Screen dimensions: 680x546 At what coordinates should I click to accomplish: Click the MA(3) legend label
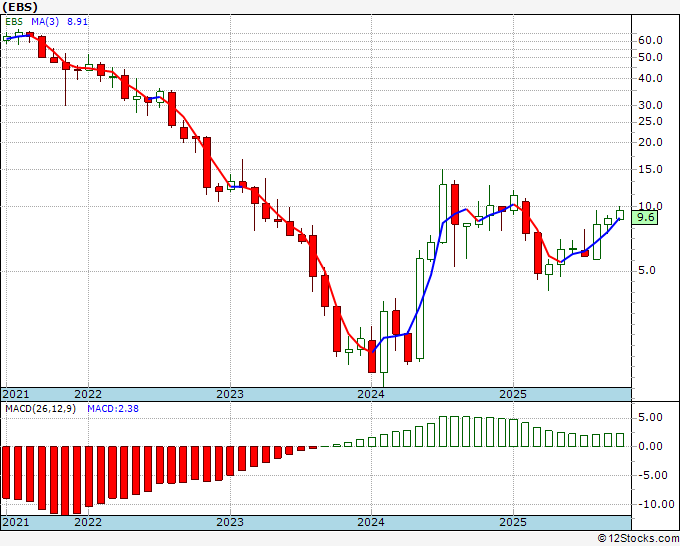click(45, 21)
